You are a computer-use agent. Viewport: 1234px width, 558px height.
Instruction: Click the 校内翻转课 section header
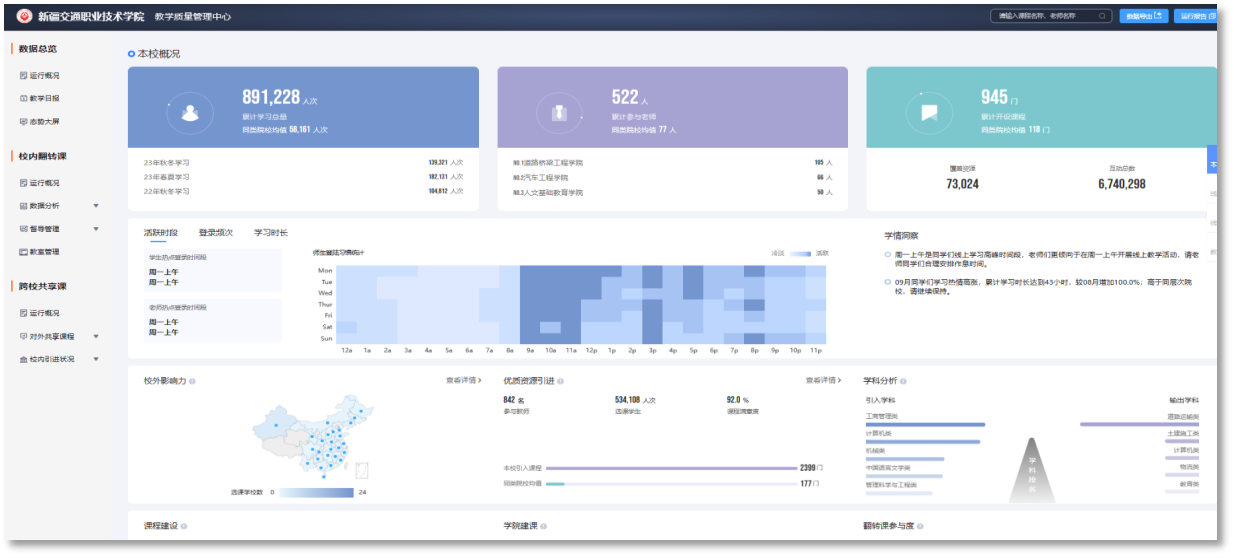click(x=42, y=156)
